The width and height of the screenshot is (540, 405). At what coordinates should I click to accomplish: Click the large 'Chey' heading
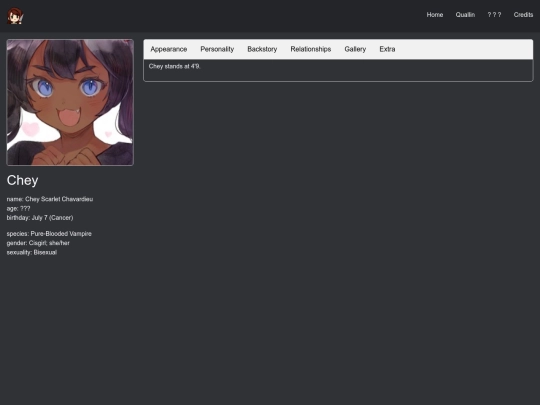pyautogui.click(x=22, y=180)
